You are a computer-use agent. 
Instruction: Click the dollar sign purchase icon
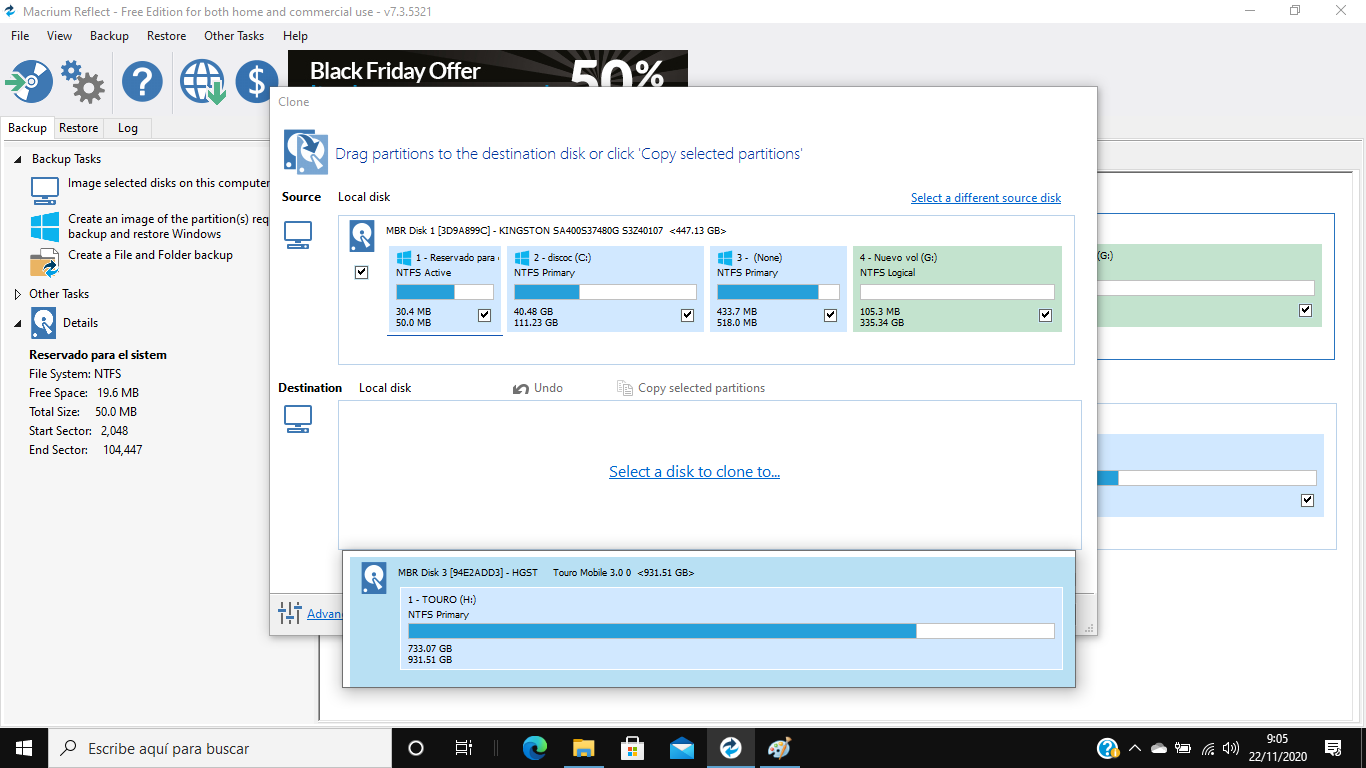point(256,81)
